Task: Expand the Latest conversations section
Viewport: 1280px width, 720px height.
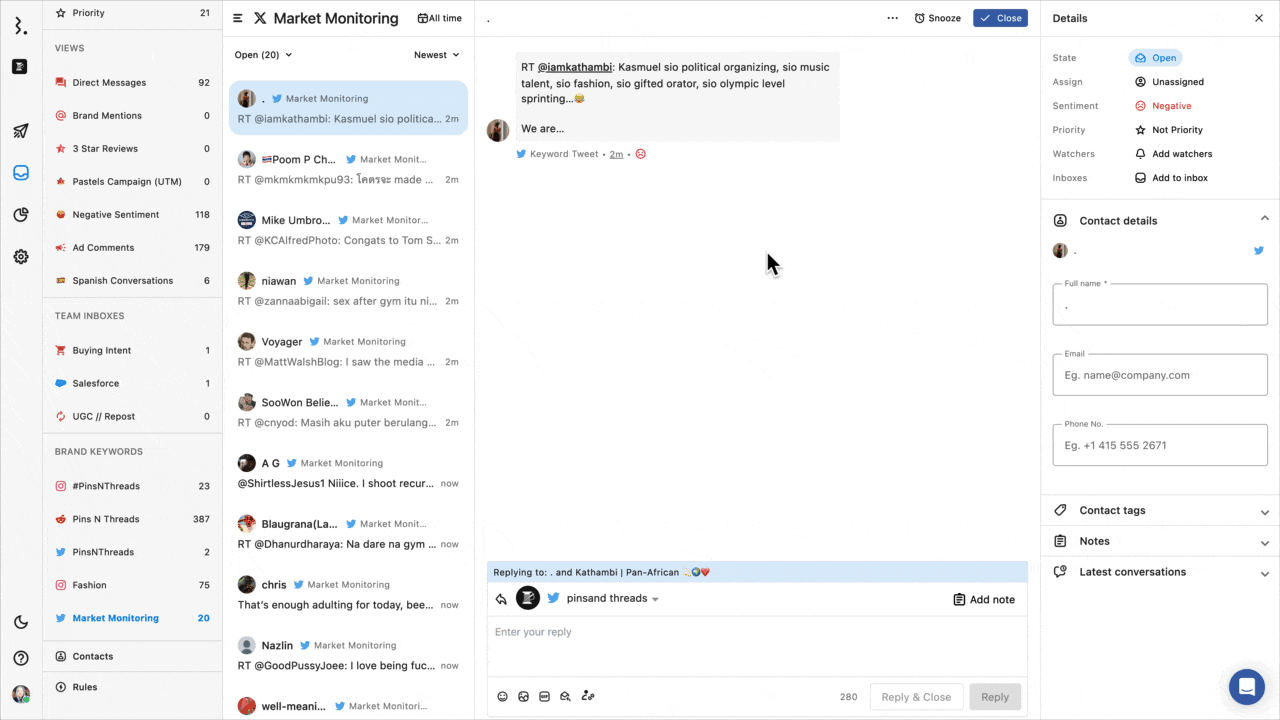Action: [x=1160, y=573]
